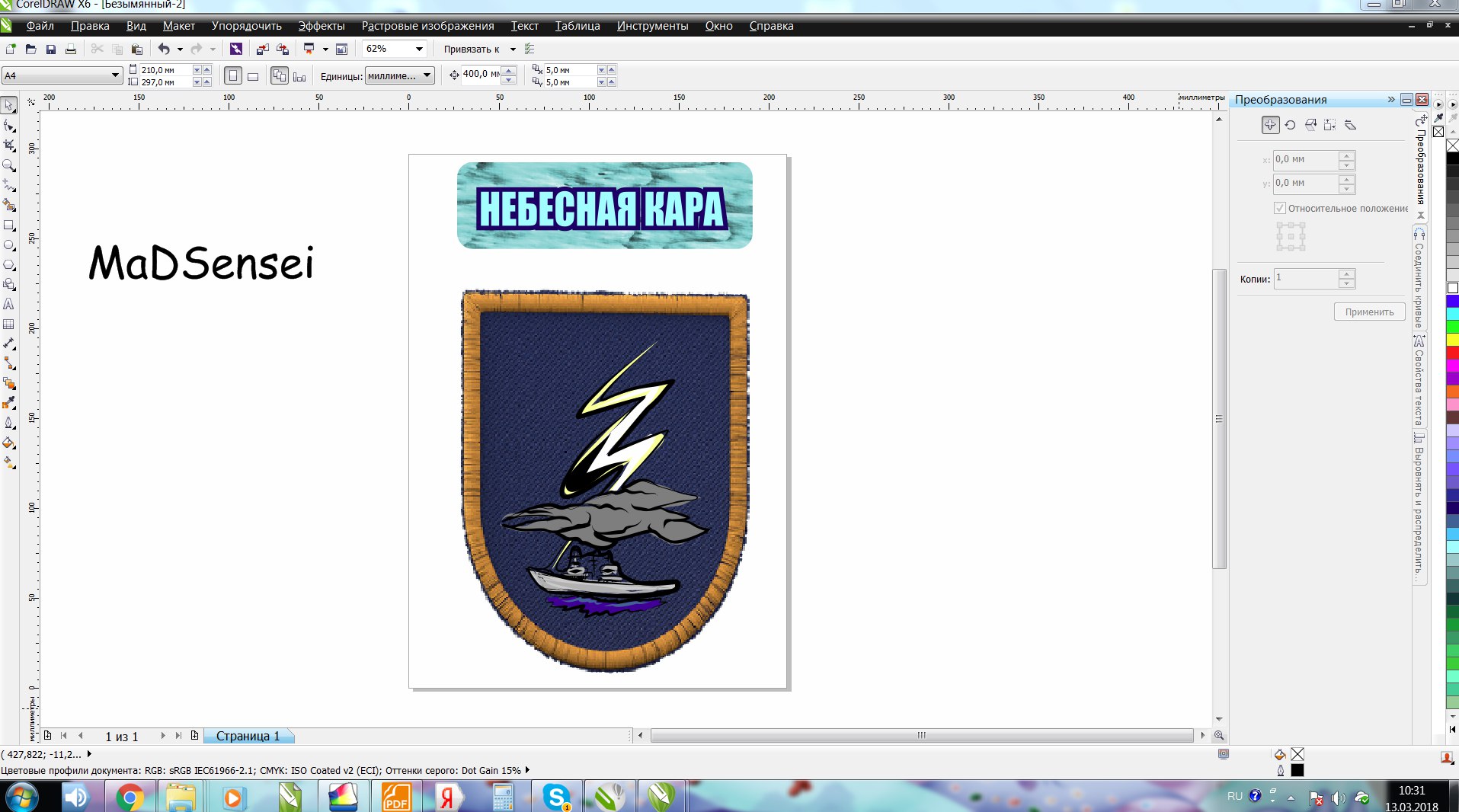Image resolution: width=1459 pixels, height=812 pixels.
Task: Select the Crop tool in toolbox
Action: click(9, 145)
